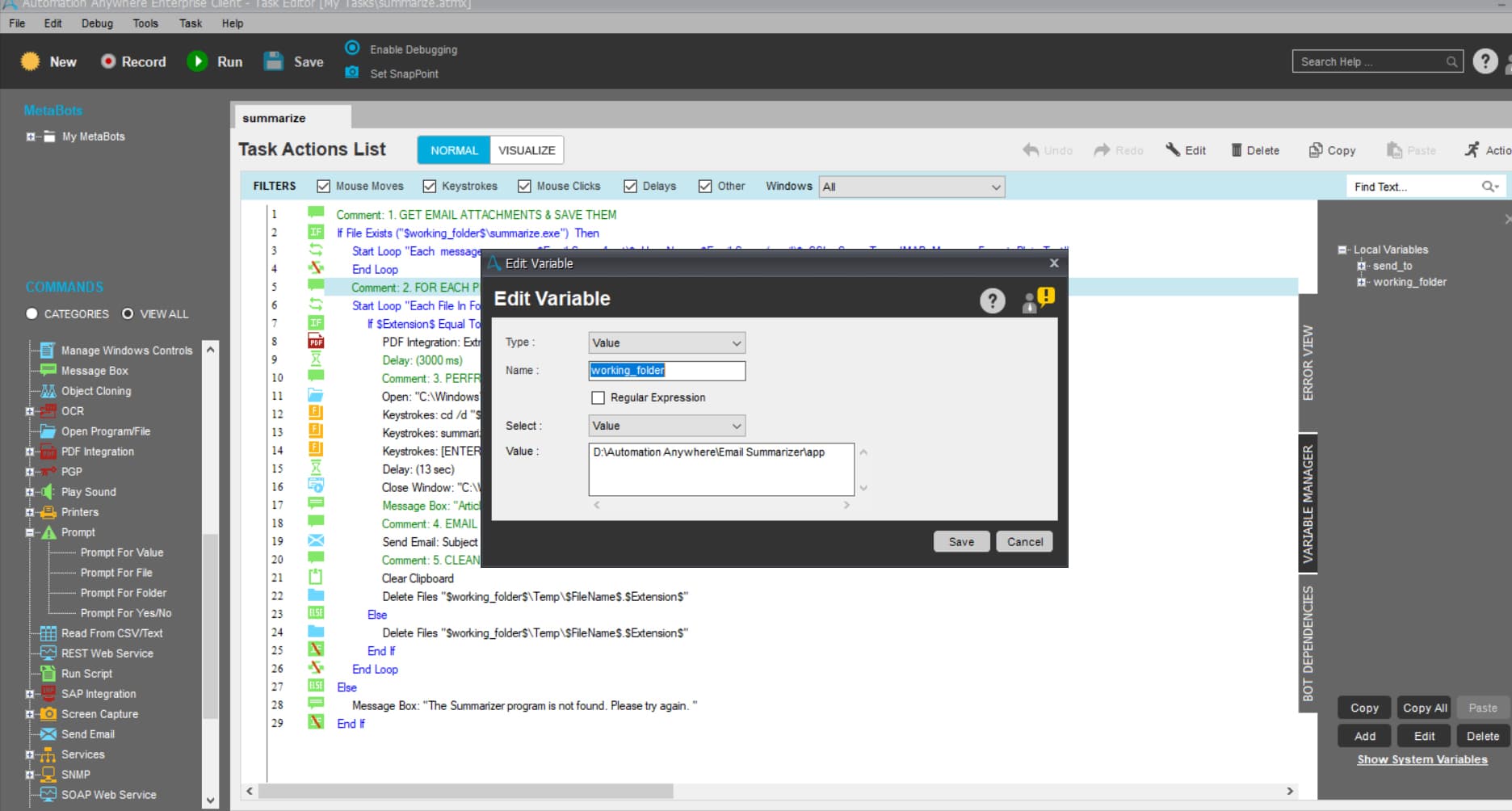This screenshot has width=1512, height=811.
Task: Switch to the VISUALIZE tab
Action: (527, 150)
